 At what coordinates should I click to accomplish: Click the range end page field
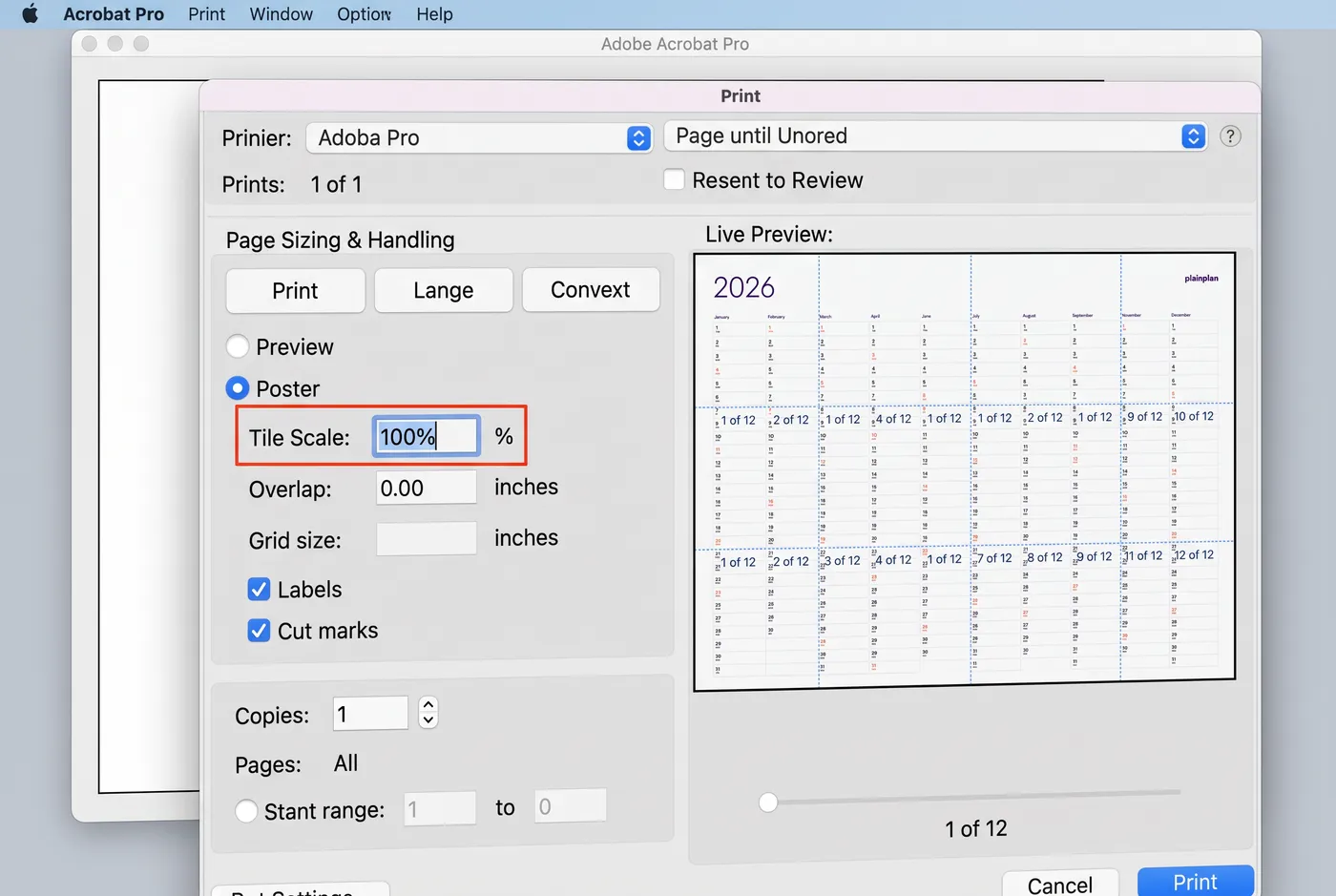[571, 806]
